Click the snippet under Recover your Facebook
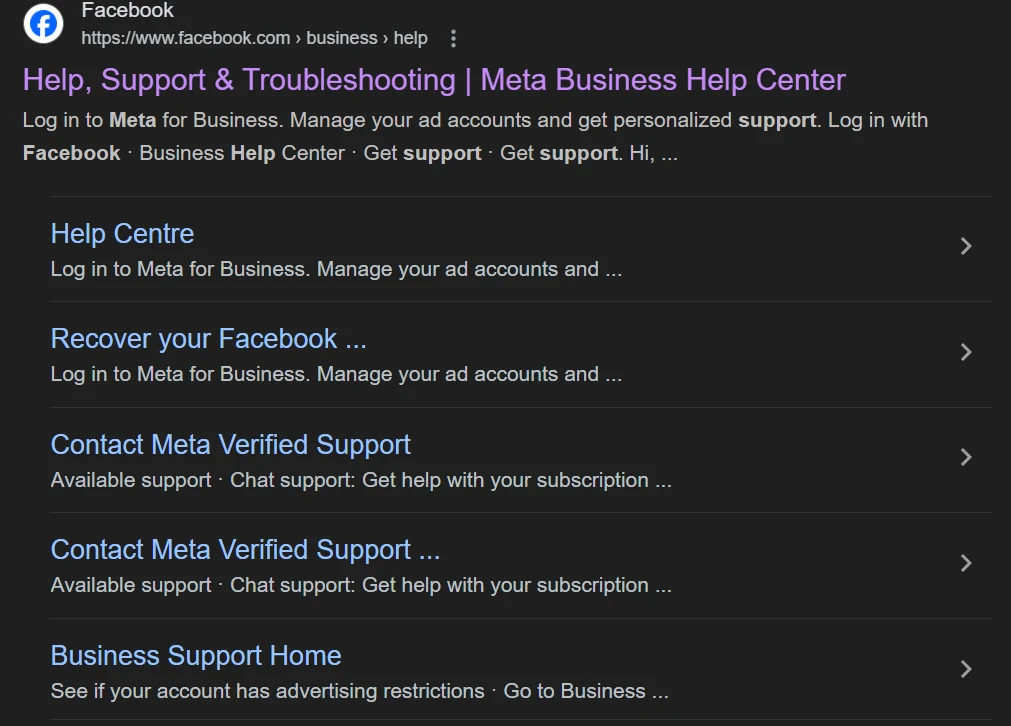 pyautogui.click(x=337, y=375)
